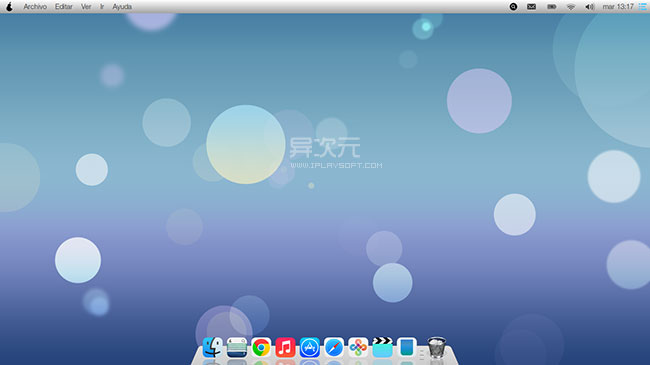Viewport: 650px width, 365px height.
Task: Open the colorful loops app in dock
Action: click(x=358, y=347)
